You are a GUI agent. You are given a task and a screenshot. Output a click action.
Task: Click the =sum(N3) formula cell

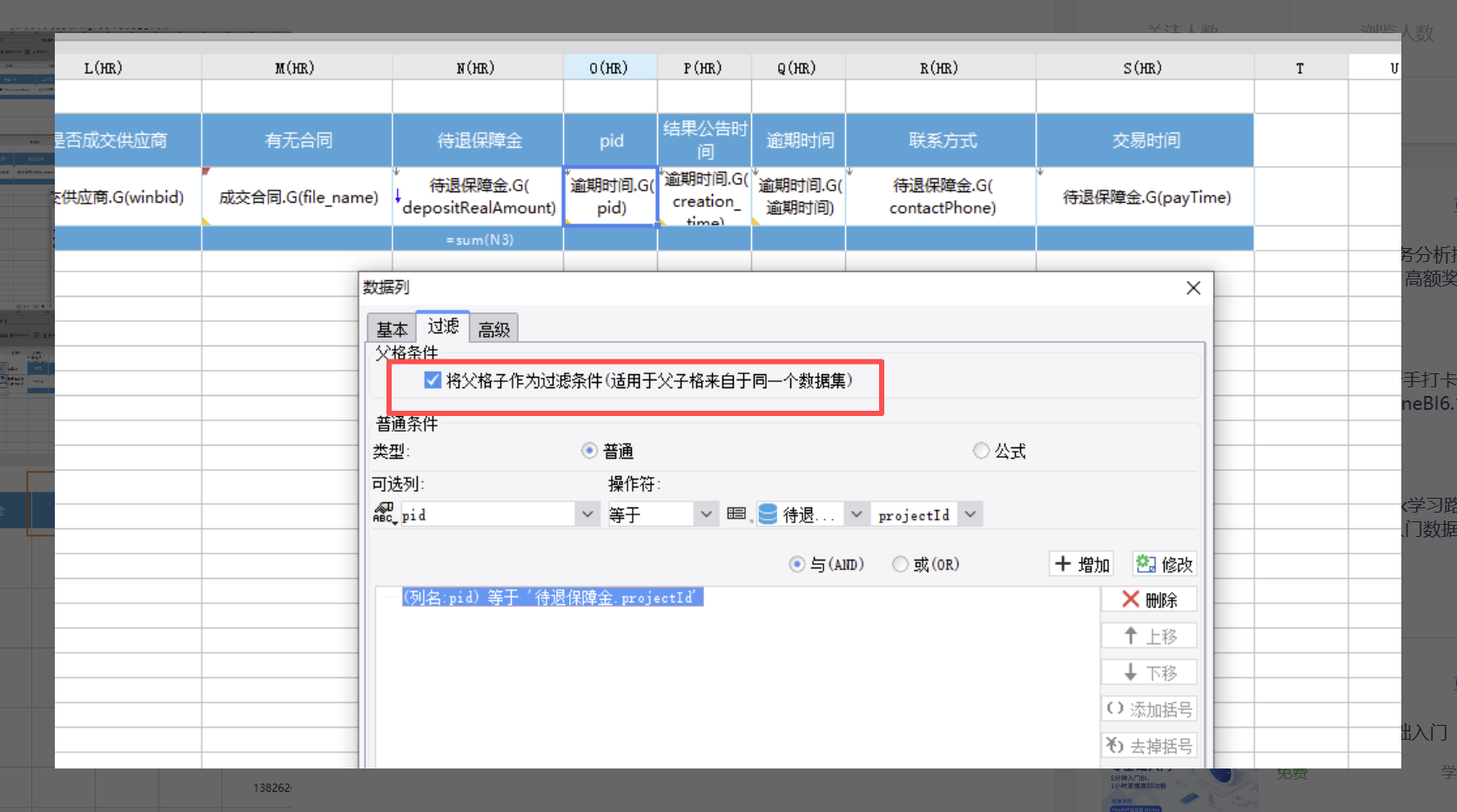pyautogui.click(x=478, y=239)
